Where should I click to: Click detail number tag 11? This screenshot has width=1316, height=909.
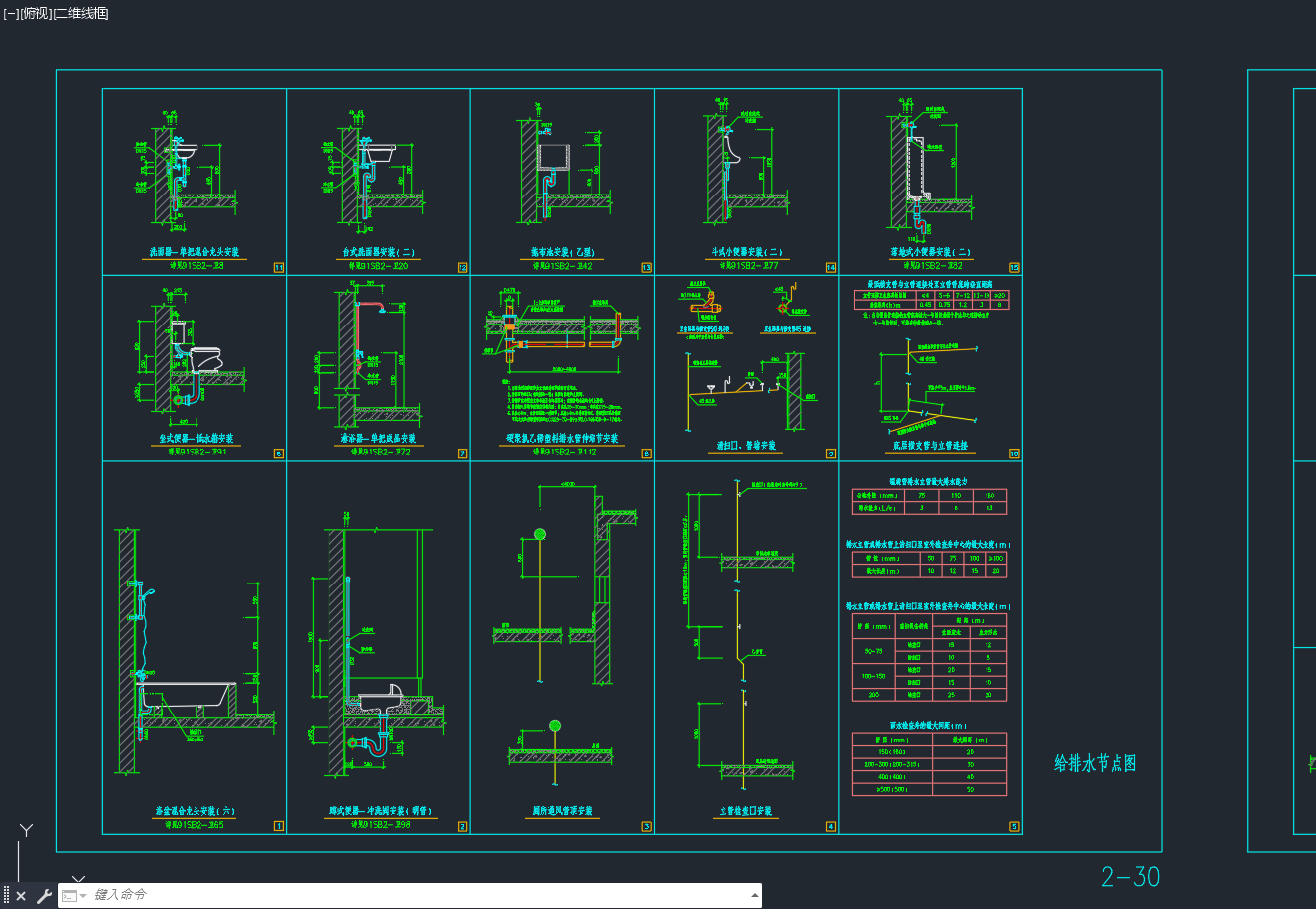point(279,268)
